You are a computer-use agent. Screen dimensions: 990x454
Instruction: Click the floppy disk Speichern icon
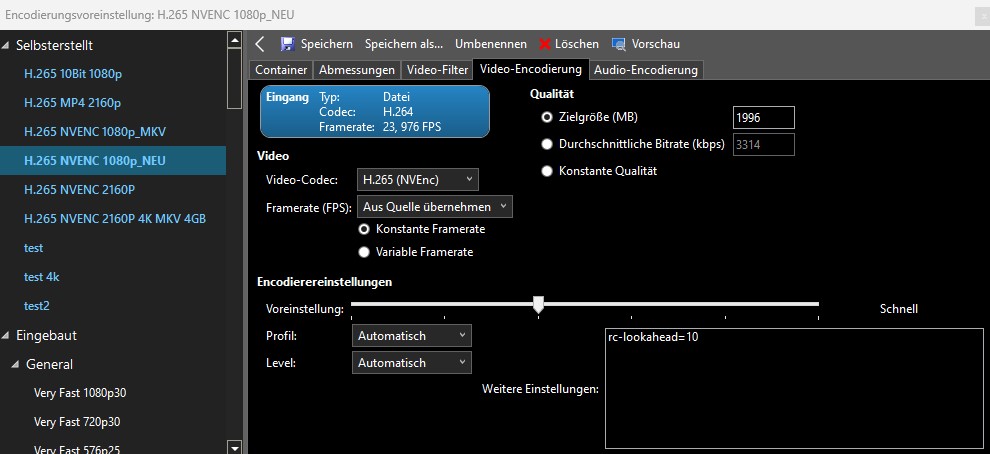tap(287, 44)
